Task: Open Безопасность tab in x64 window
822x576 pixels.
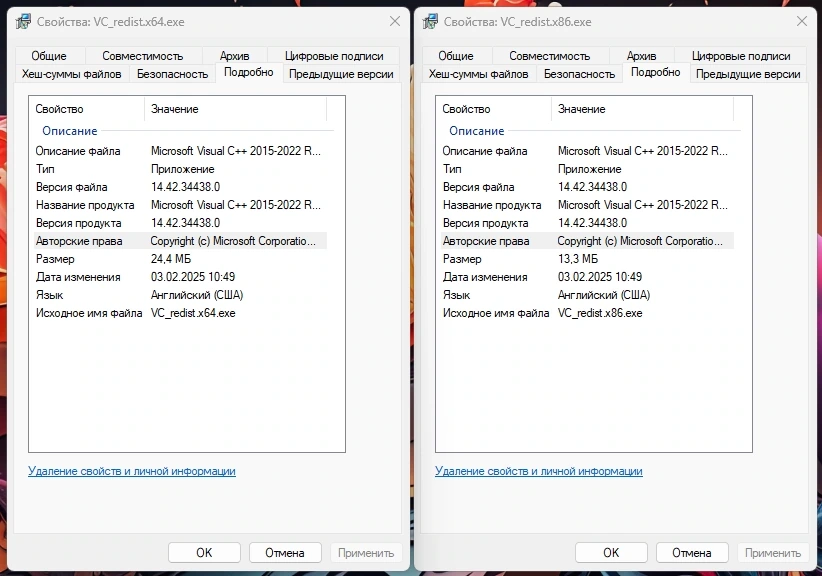Action: [x=172, y=74]
